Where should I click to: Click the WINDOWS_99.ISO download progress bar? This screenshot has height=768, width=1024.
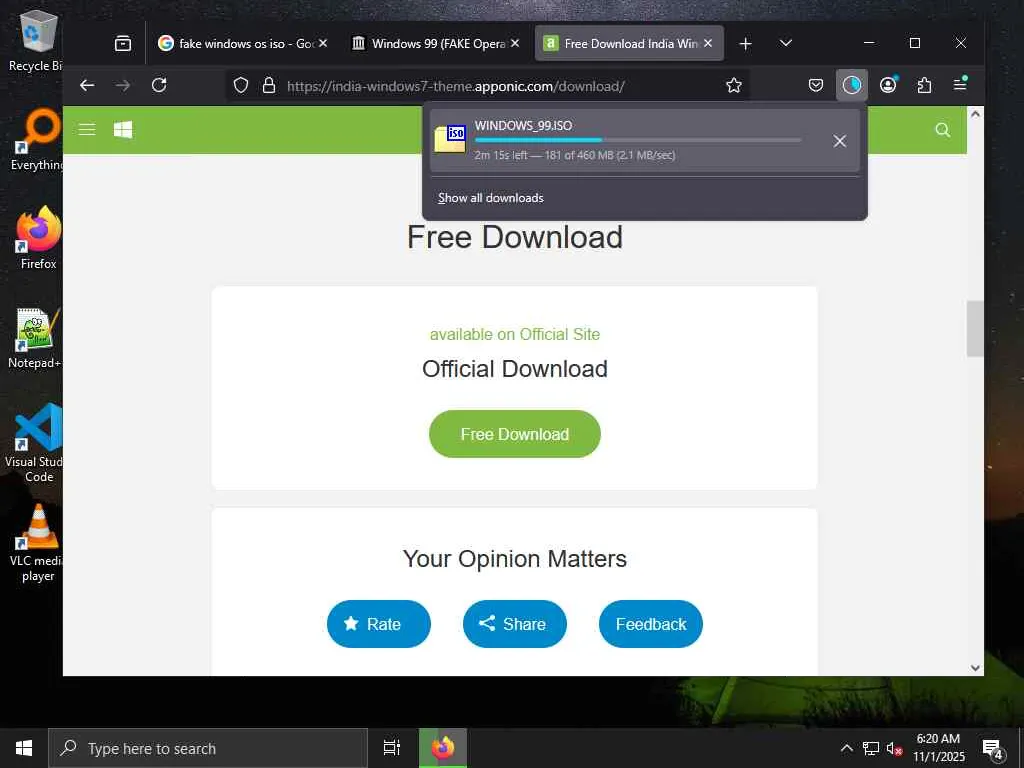click(x=637, y=140)
